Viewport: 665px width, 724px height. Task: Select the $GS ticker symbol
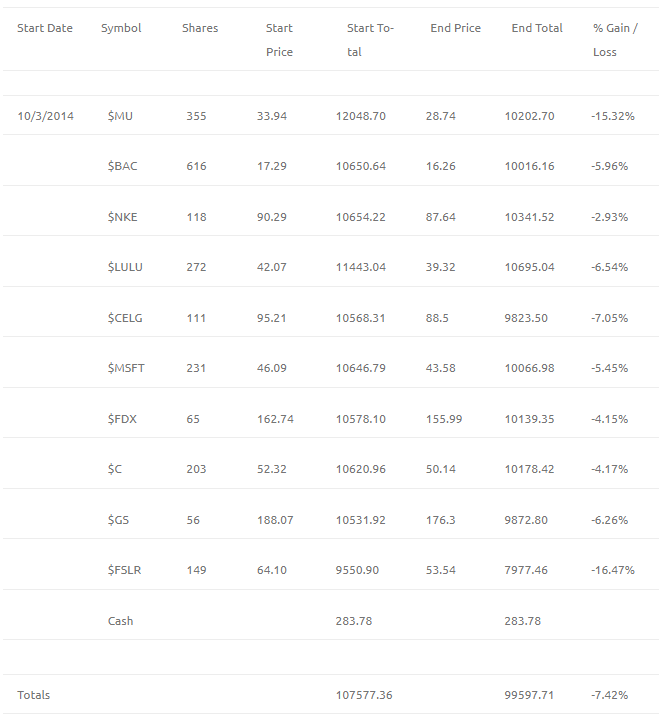point(118,520)
